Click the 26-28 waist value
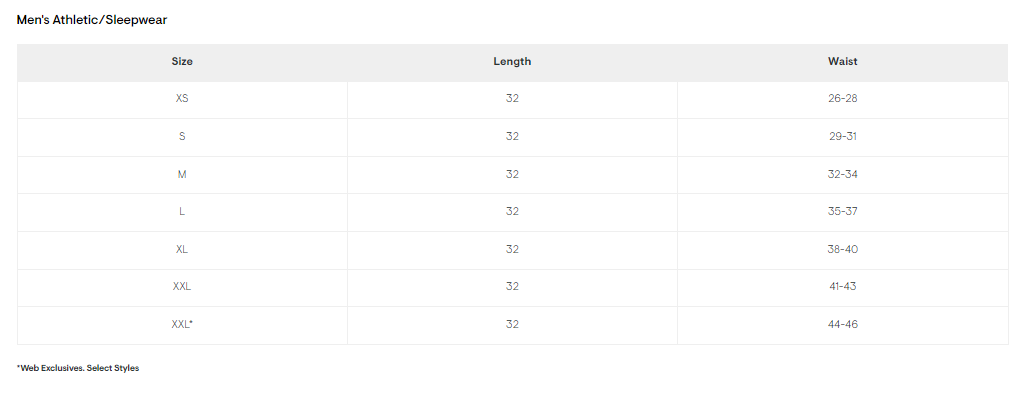The width and height of the screenshot is (1029, 395). tap(843, 99)
